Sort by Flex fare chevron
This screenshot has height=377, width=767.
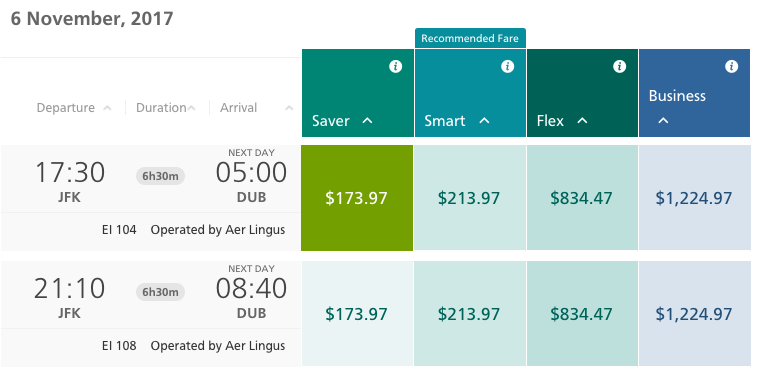(582, 120)
